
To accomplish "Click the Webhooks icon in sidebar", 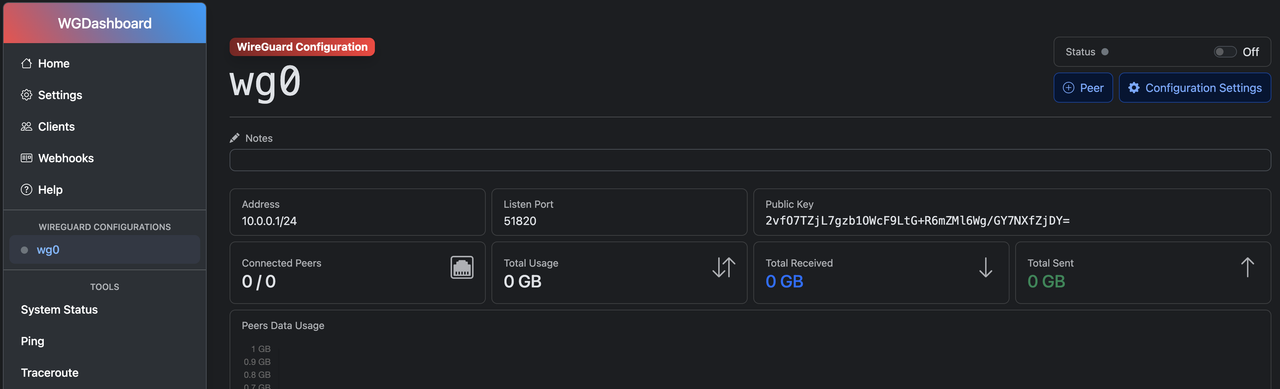I will [27, 158].
